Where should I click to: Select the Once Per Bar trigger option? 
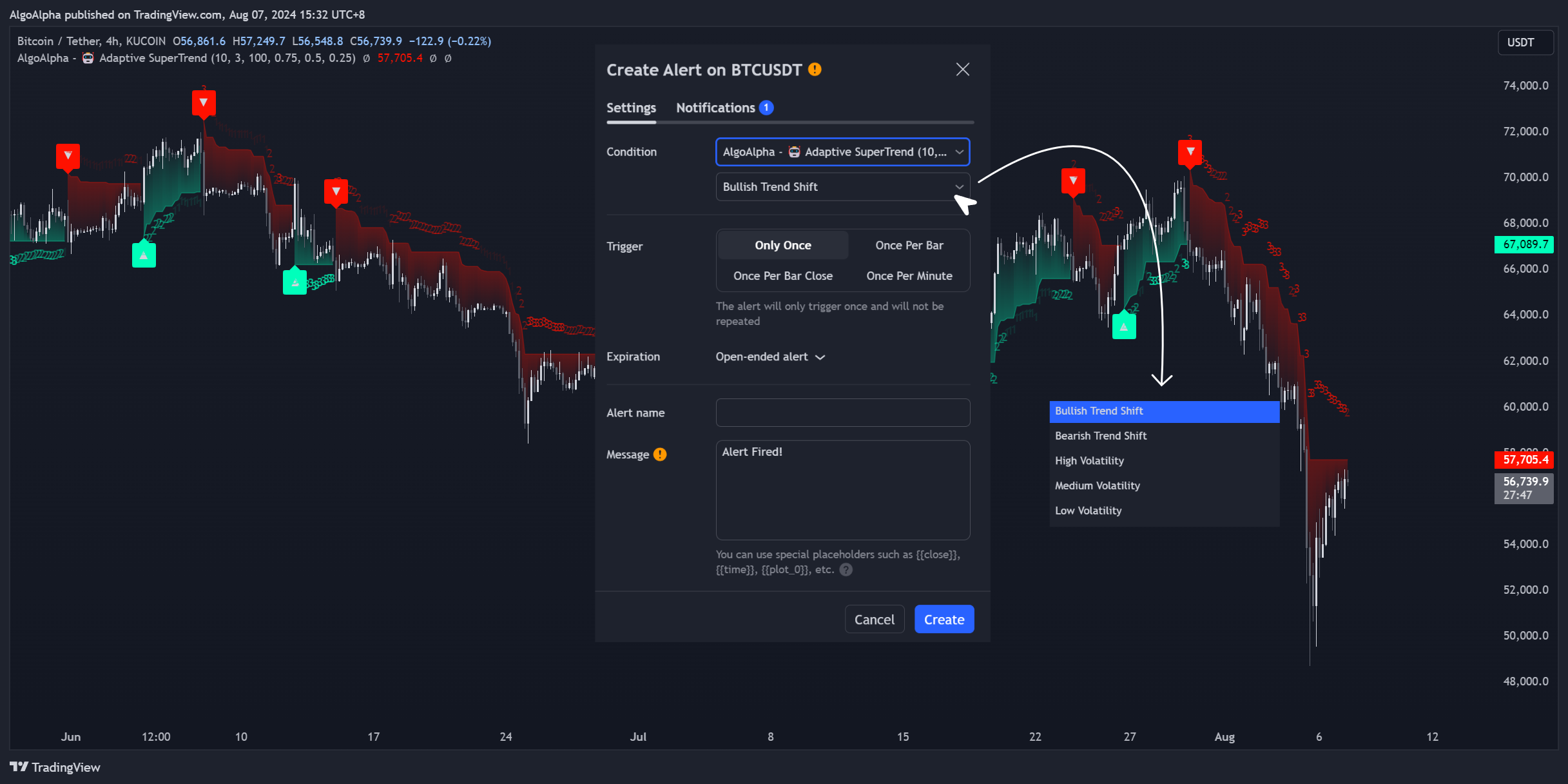point(909,246)
